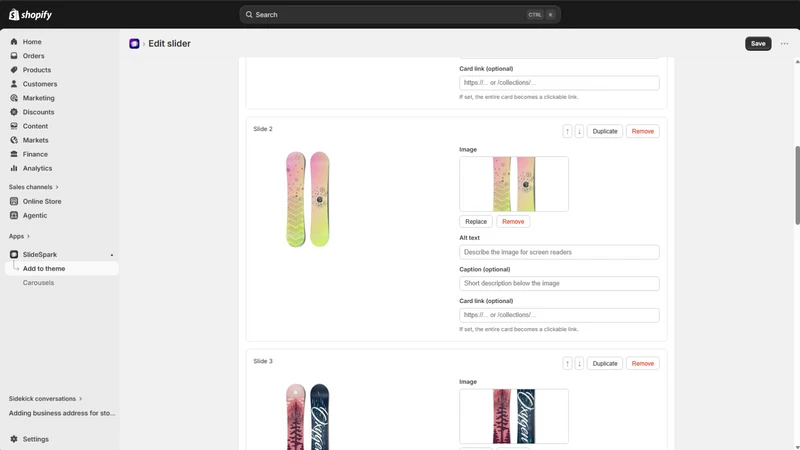
Task: Click the SlideSpark breadcrumb app icon
Action: point(134,43)
